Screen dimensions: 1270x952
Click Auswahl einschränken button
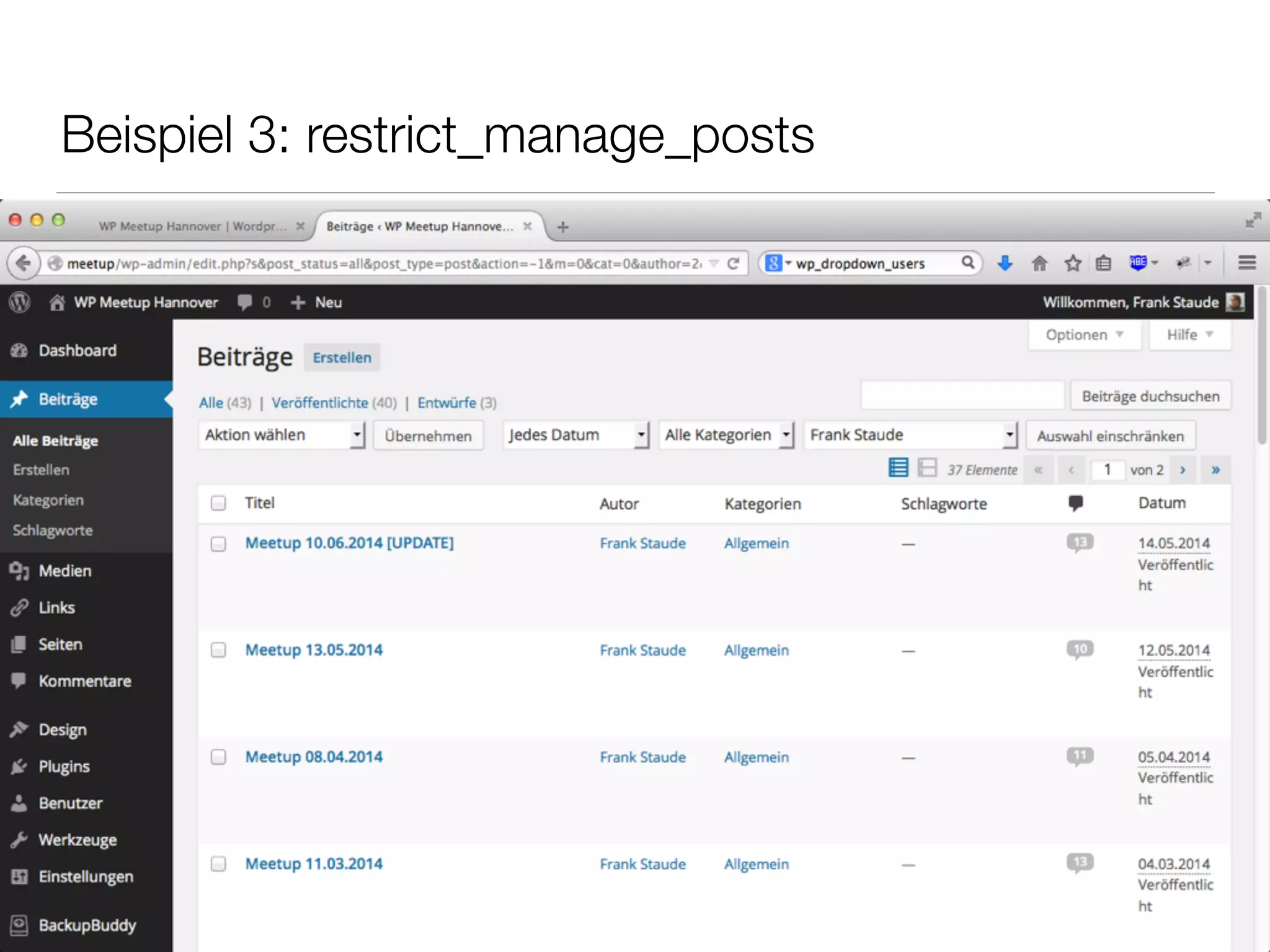pos(1111,436)
